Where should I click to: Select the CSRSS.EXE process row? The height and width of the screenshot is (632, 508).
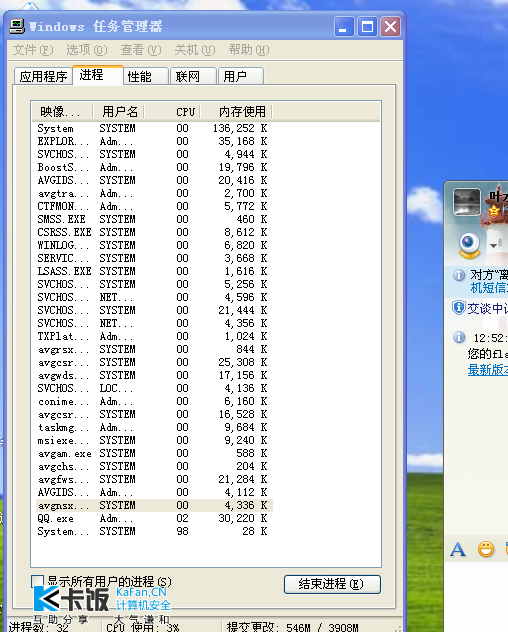click(154, 232)
